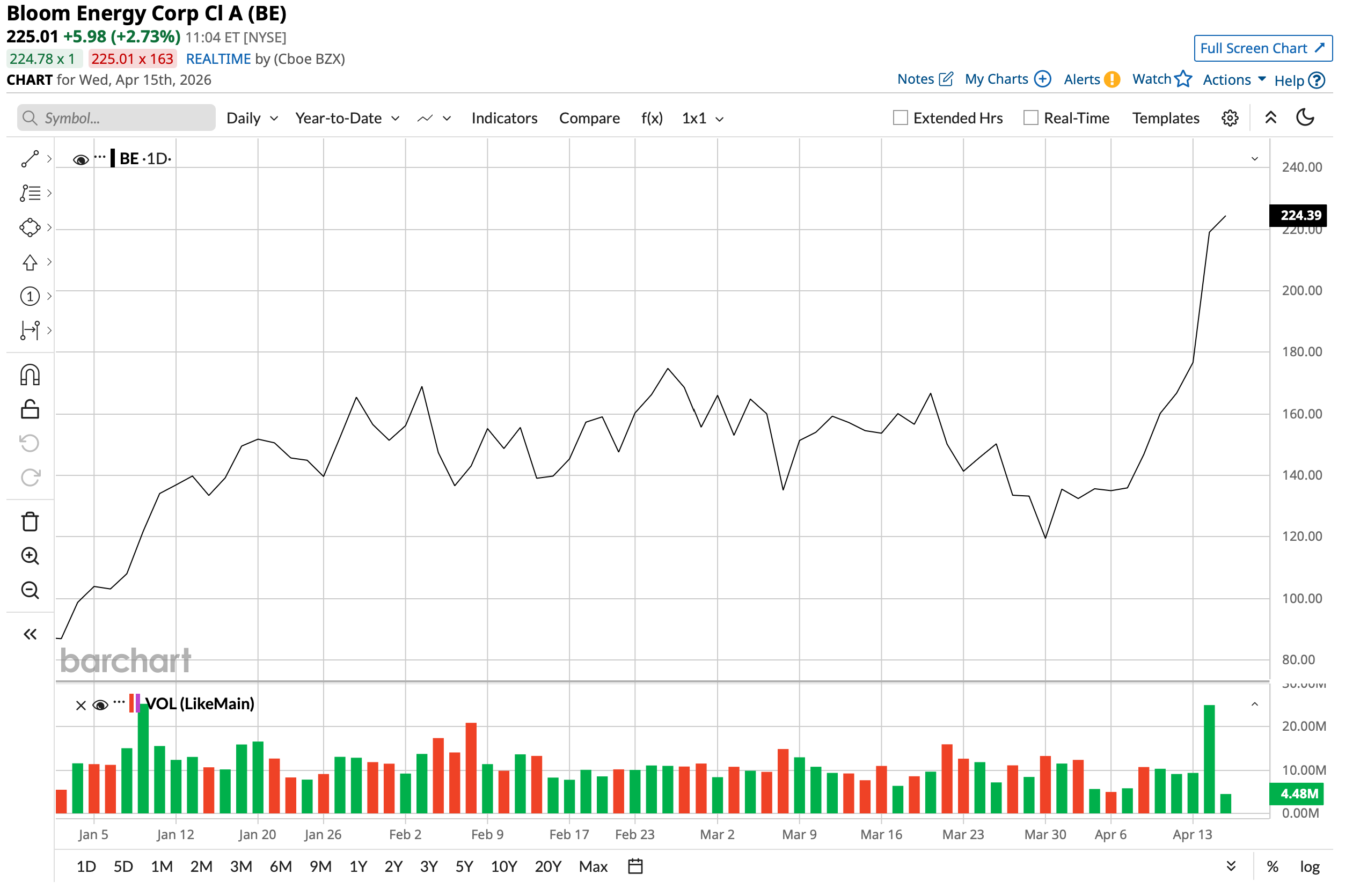Open the Daily frequency dropdown
Viewport: 1360px width, 896px height.
252,118
